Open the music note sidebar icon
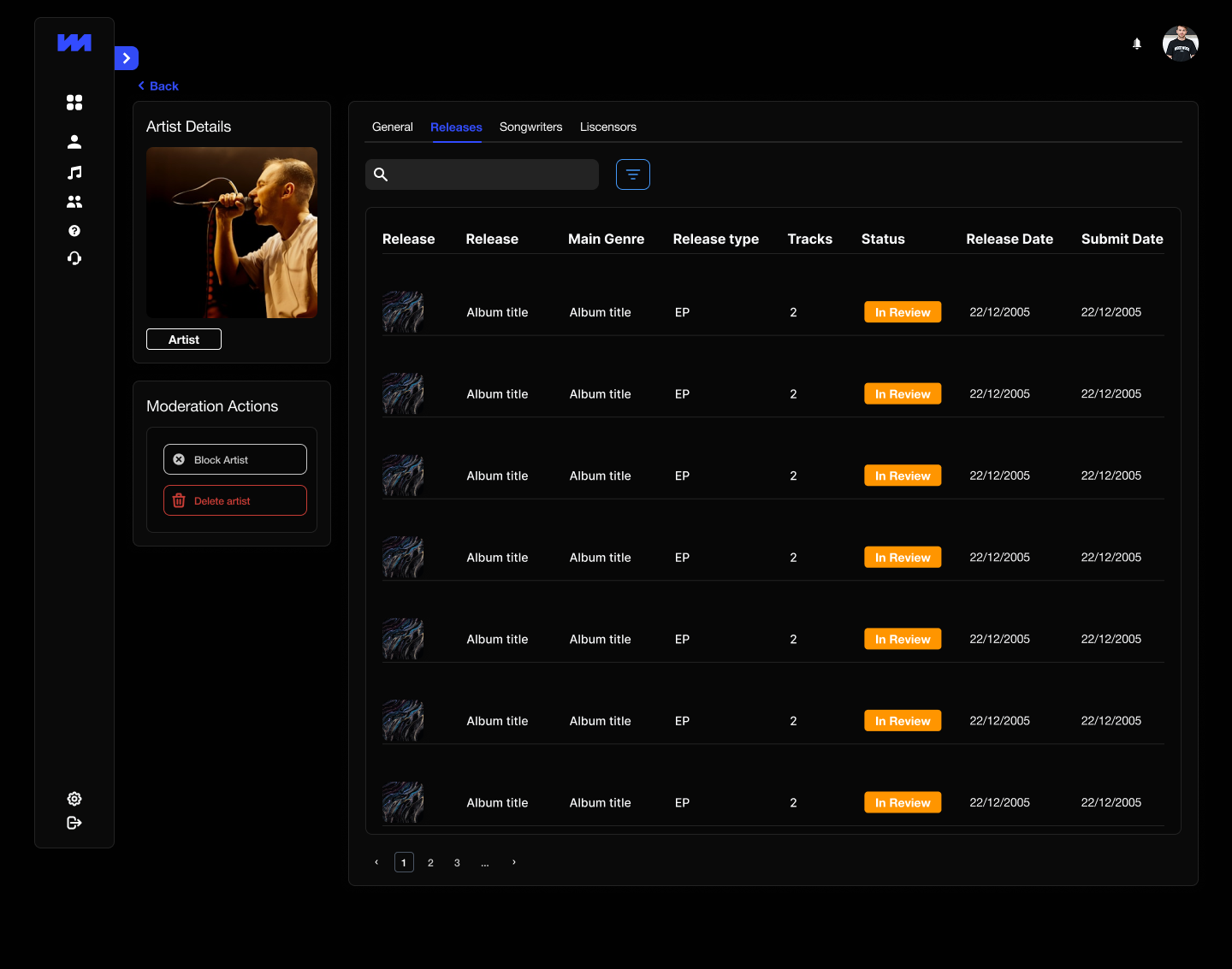This screenshot has height=969, width=1232. point(74,173)
